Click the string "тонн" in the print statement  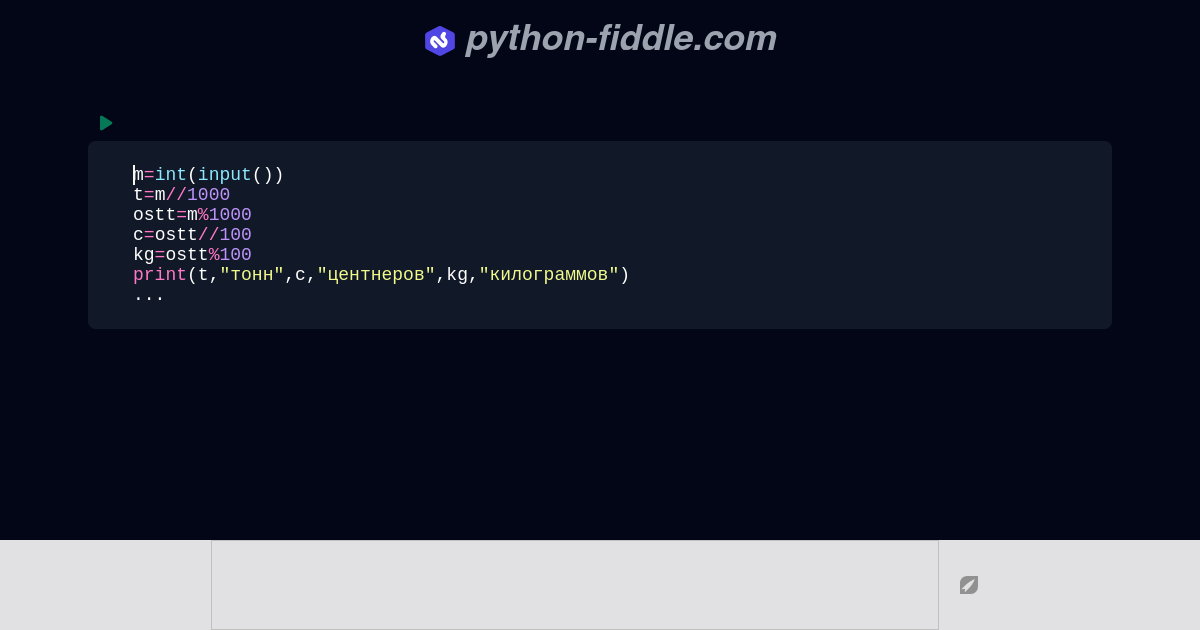click(x=252, y=275)
